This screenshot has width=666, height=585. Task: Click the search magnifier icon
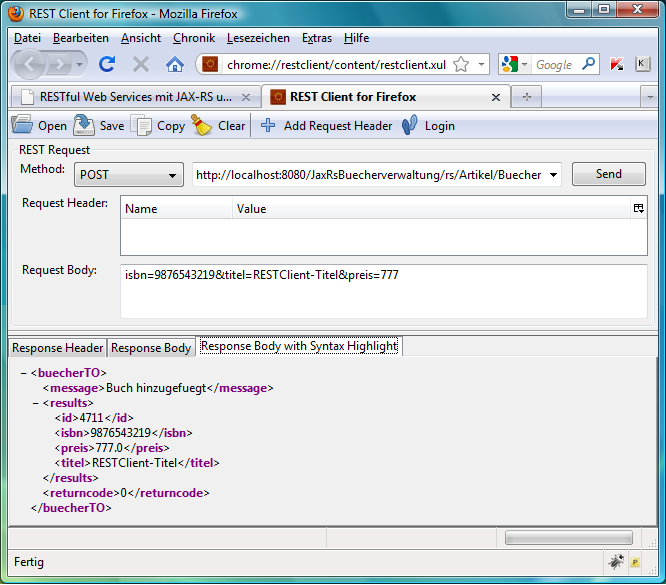(x=588, y=64)
